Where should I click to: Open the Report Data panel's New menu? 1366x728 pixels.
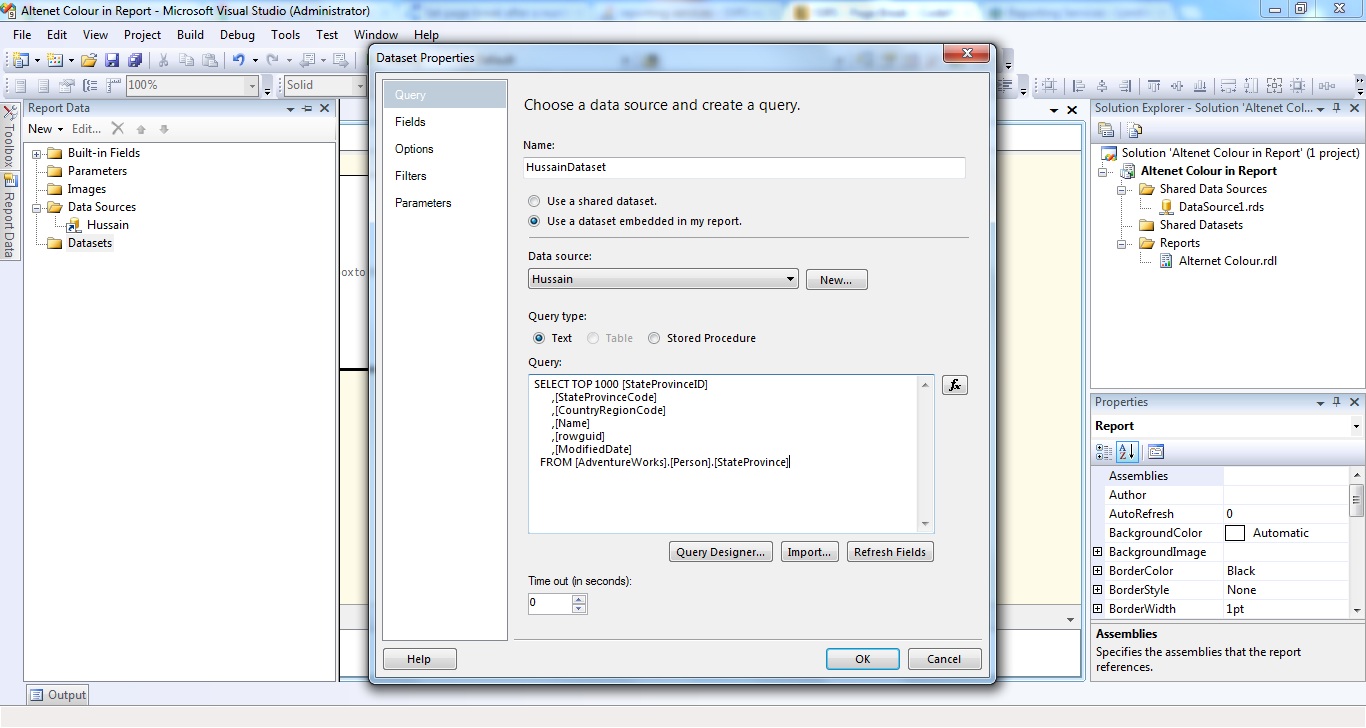point(44,128)
